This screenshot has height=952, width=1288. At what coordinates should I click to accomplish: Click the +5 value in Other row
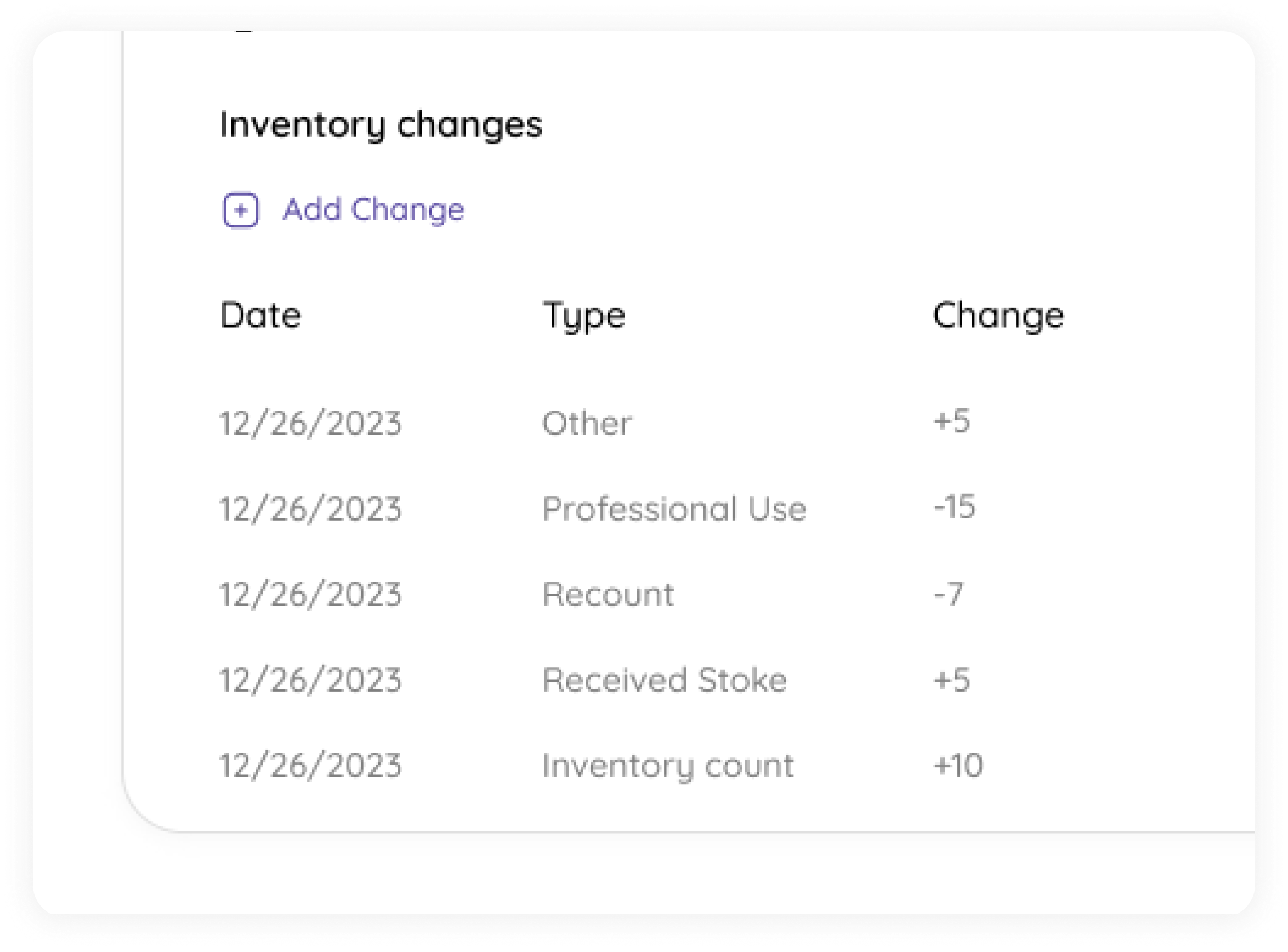point(952,421)
